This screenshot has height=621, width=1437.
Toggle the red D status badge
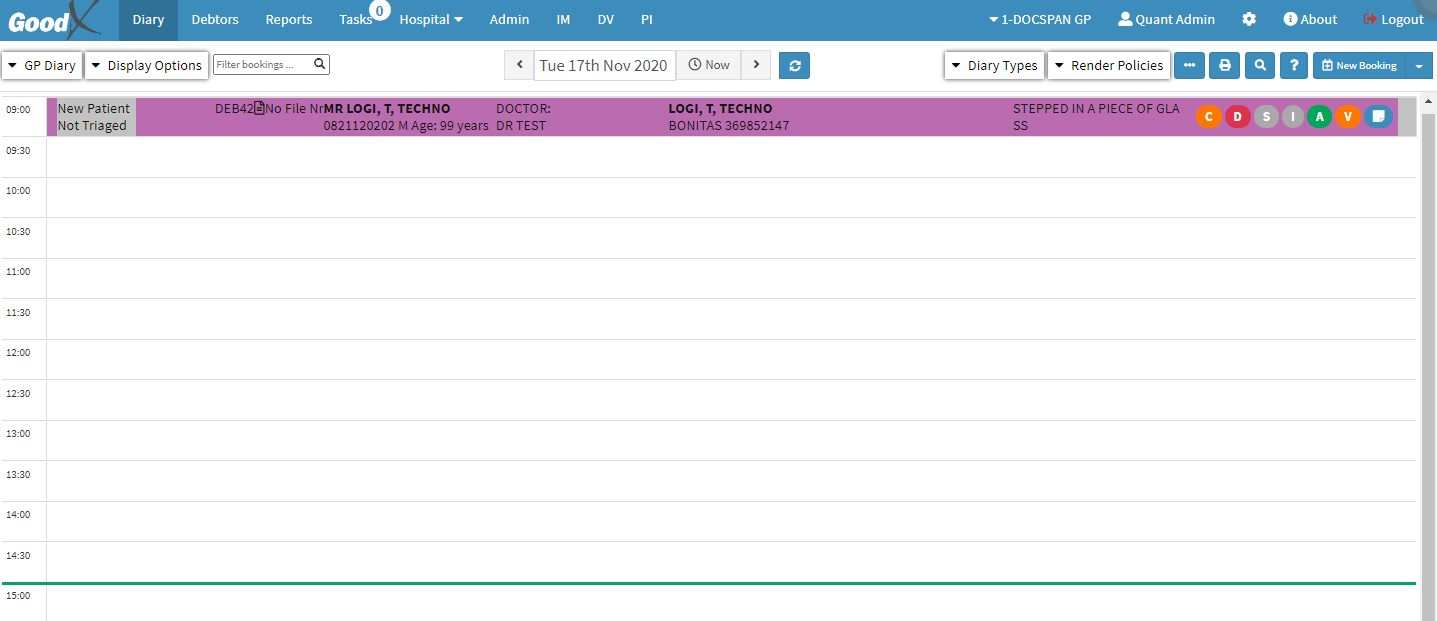[1237, 117]
